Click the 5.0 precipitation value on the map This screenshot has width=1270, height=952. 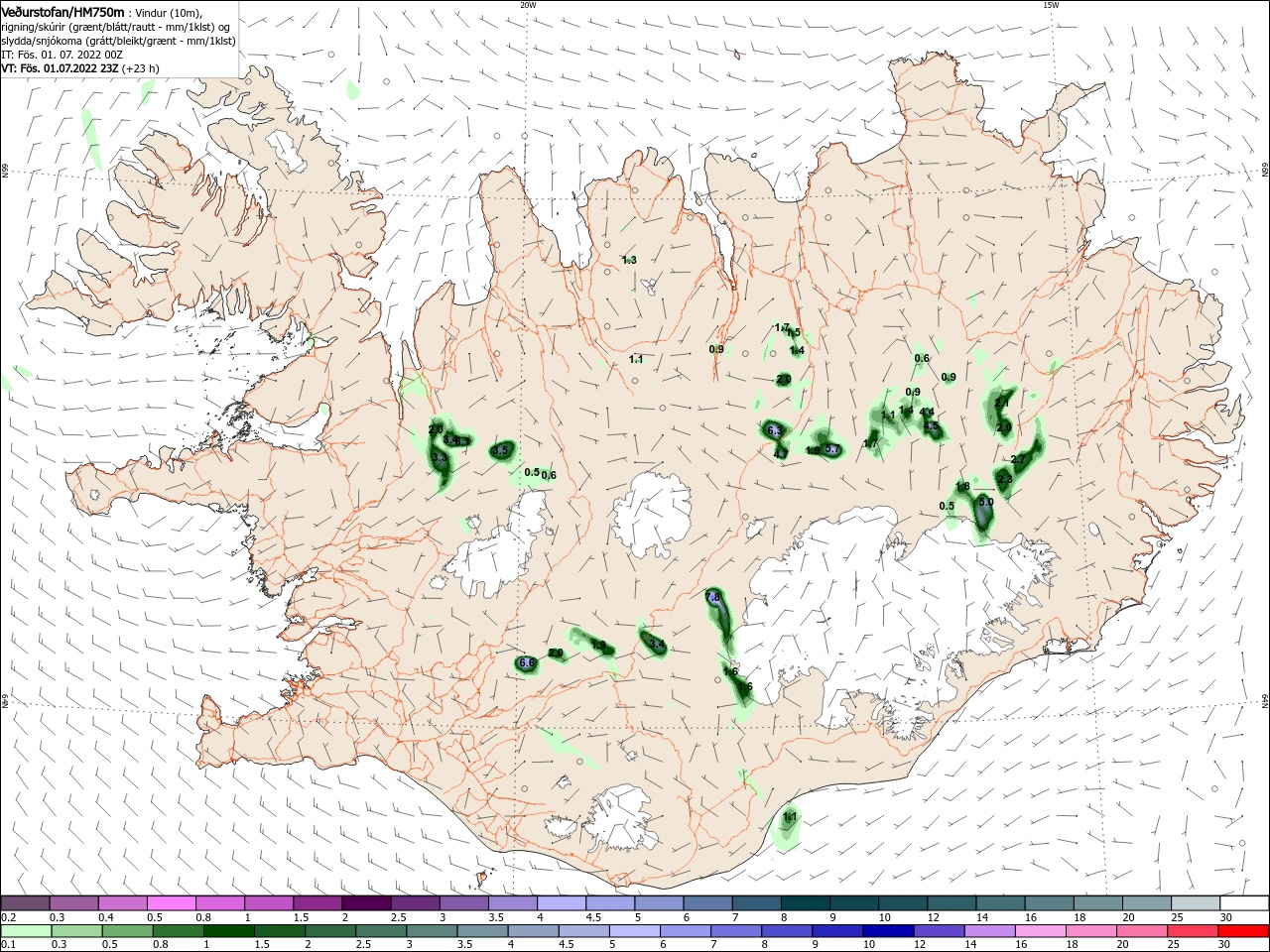pyautogui.click(x=985, y=503)
